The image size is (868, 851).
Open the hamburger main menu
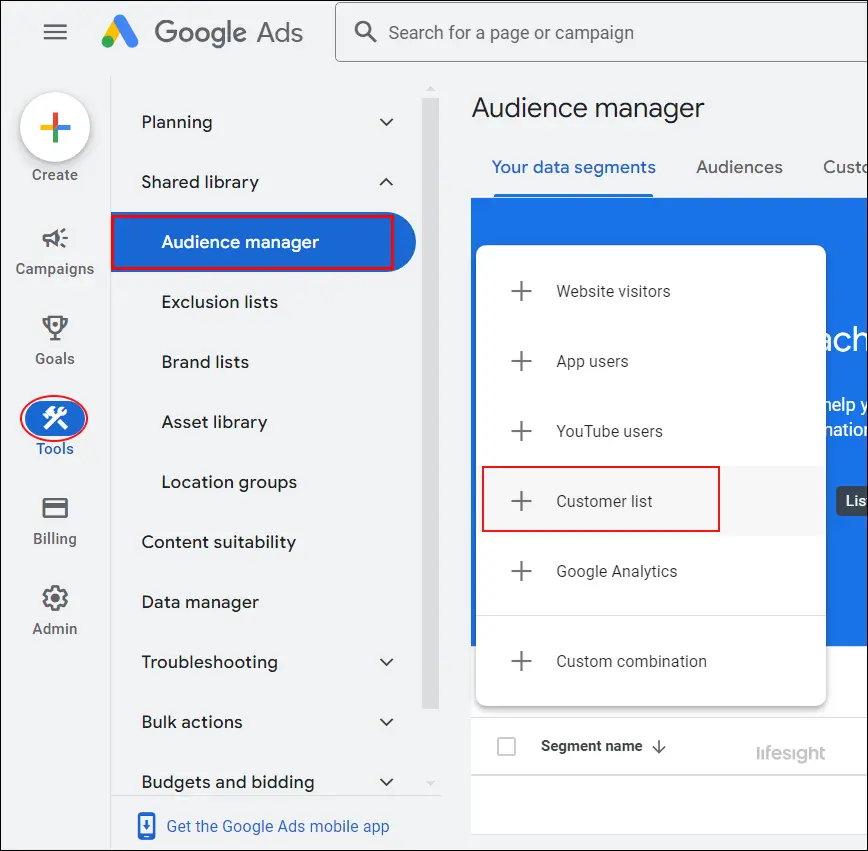tap(55, 32)
